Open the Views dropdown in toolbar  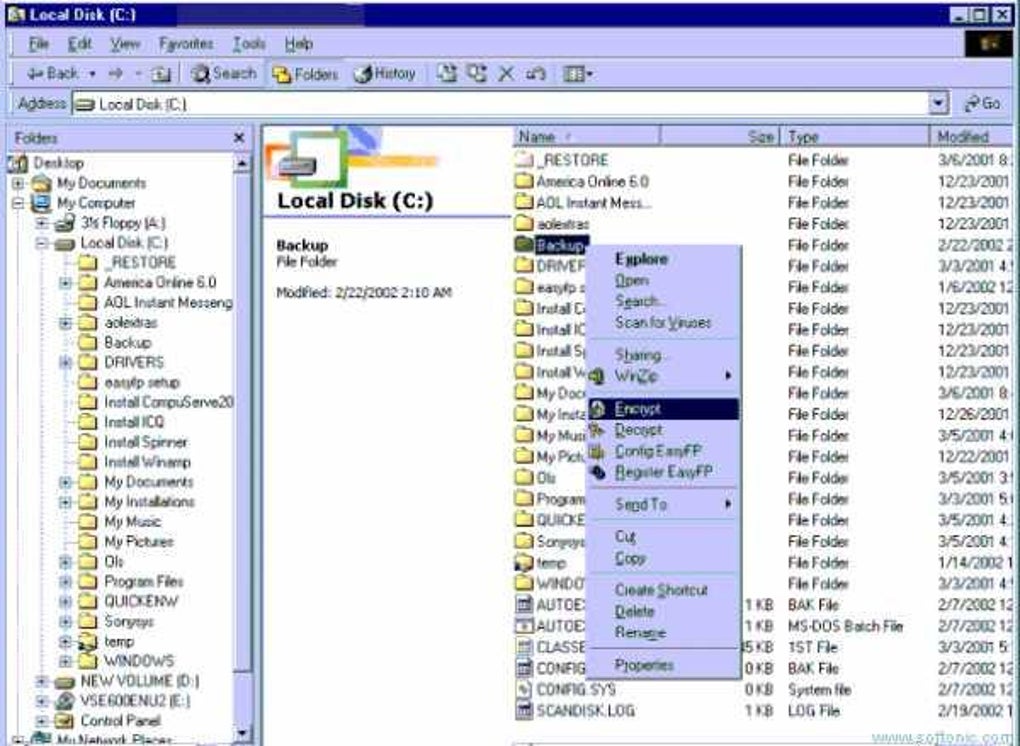(578, 74)
